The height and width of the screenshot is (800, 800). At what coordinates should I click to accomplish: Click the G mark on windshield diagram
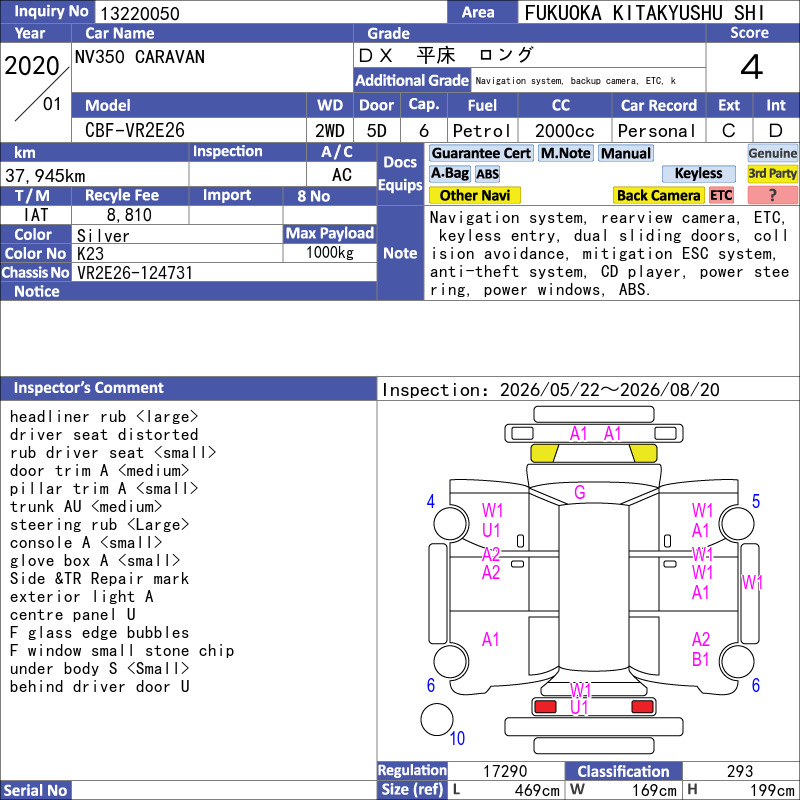(x=580, y=492)
